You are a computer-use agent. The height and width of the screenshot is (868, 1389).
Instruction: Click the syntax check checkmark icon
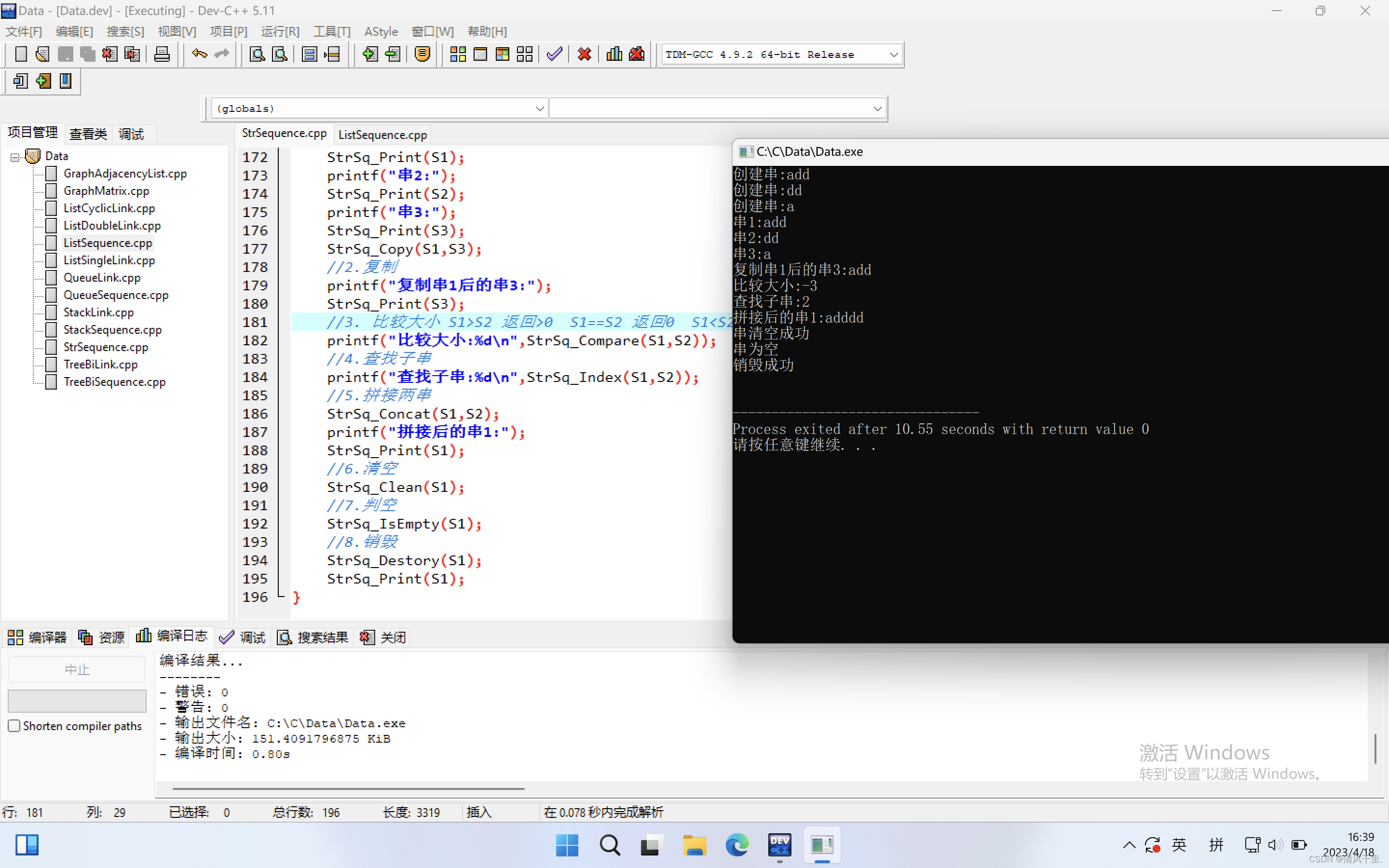point(554,54)
